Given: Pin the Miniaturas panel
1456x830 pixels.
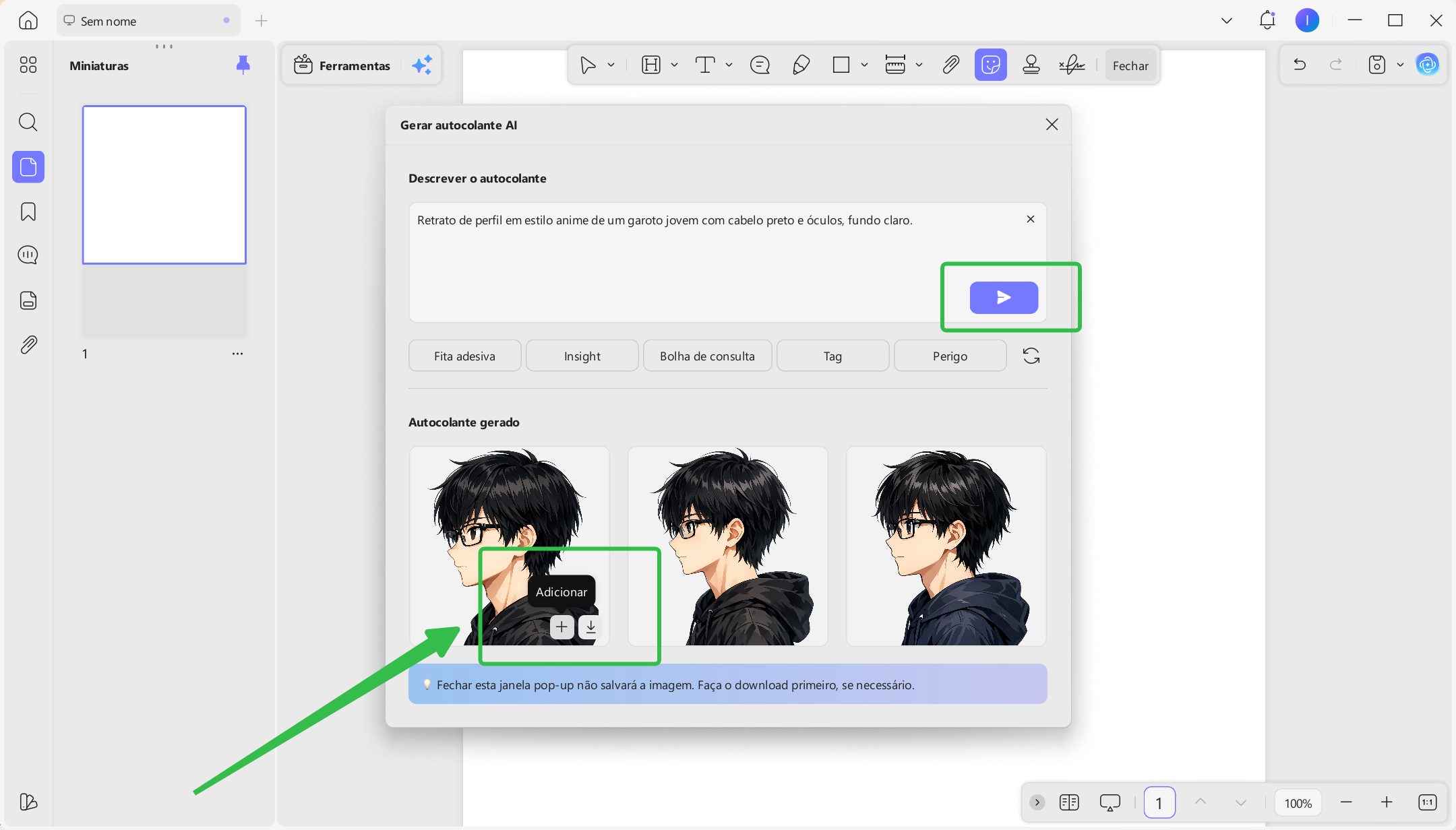Looking at the screenshot, I should pos(243,65).
